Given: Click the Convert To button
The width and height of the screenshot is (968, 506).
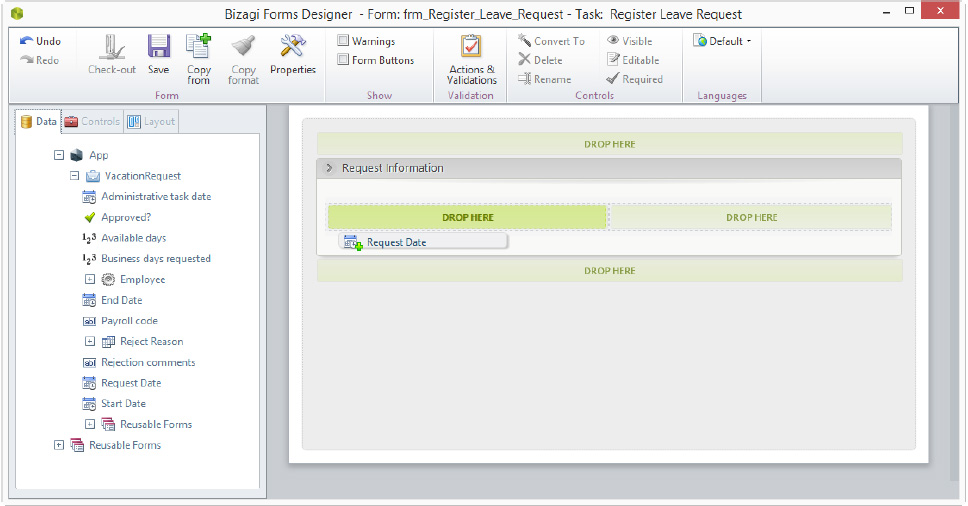Looking at the screenshot, I should pyautogui.click(x=551, y=41).
